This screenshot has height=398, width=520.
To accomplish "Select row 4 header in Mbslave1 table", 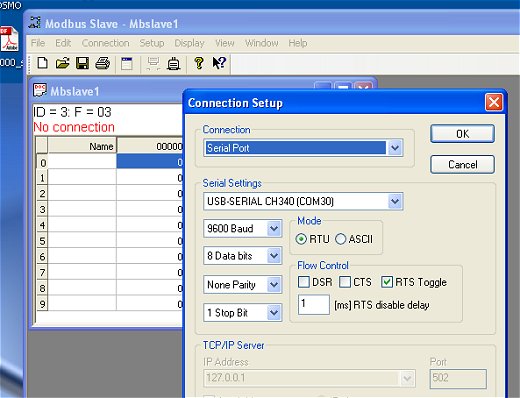I will click(42, 225).
